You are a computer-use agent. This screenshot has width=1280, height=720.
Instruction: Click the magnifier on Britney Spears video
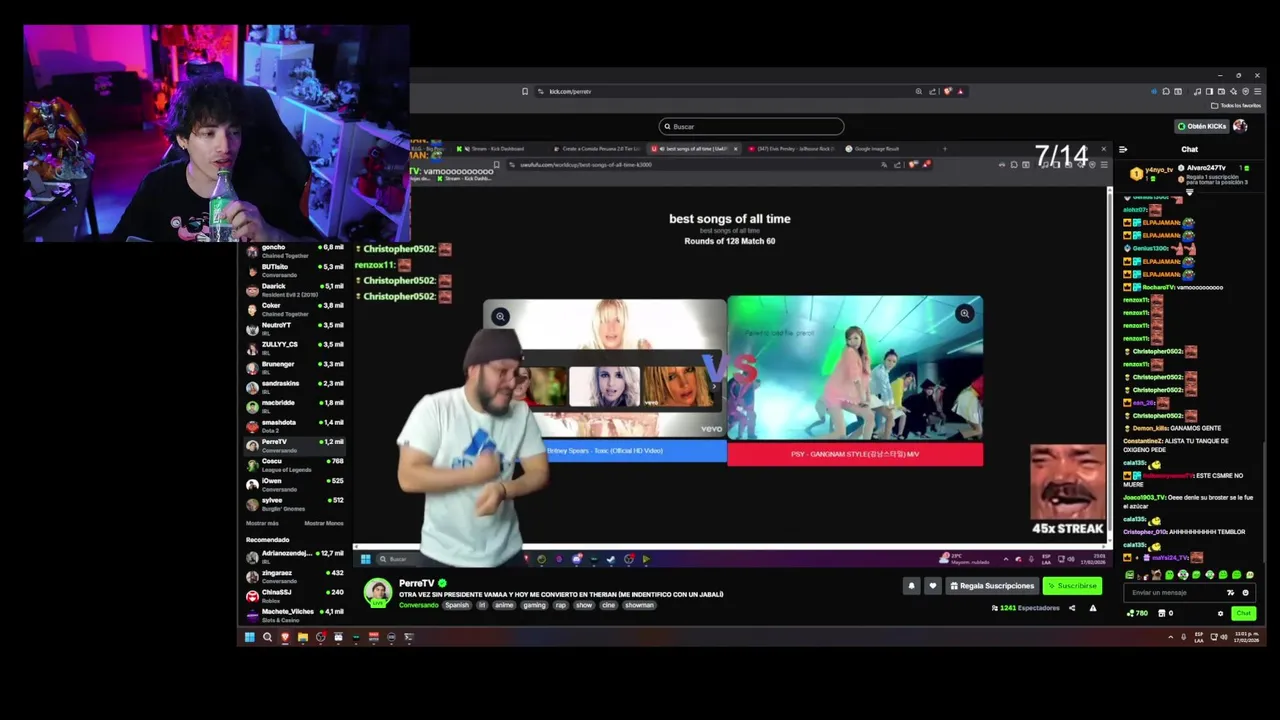tap(500, 317)
